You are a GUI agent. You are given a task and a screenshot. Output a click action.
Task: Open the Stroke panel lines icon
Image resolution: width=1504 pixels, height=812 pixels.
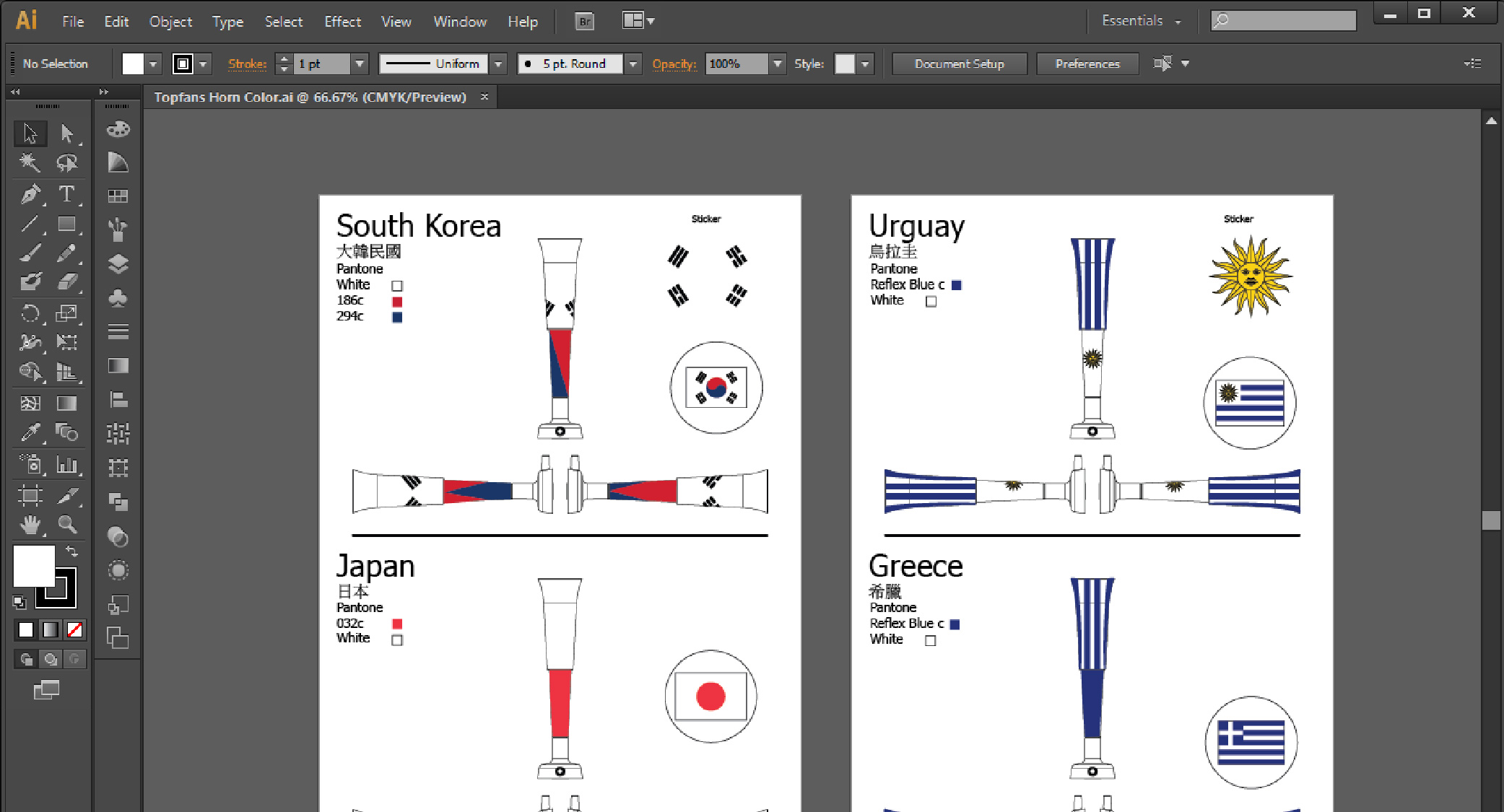(x=118, y=332)
